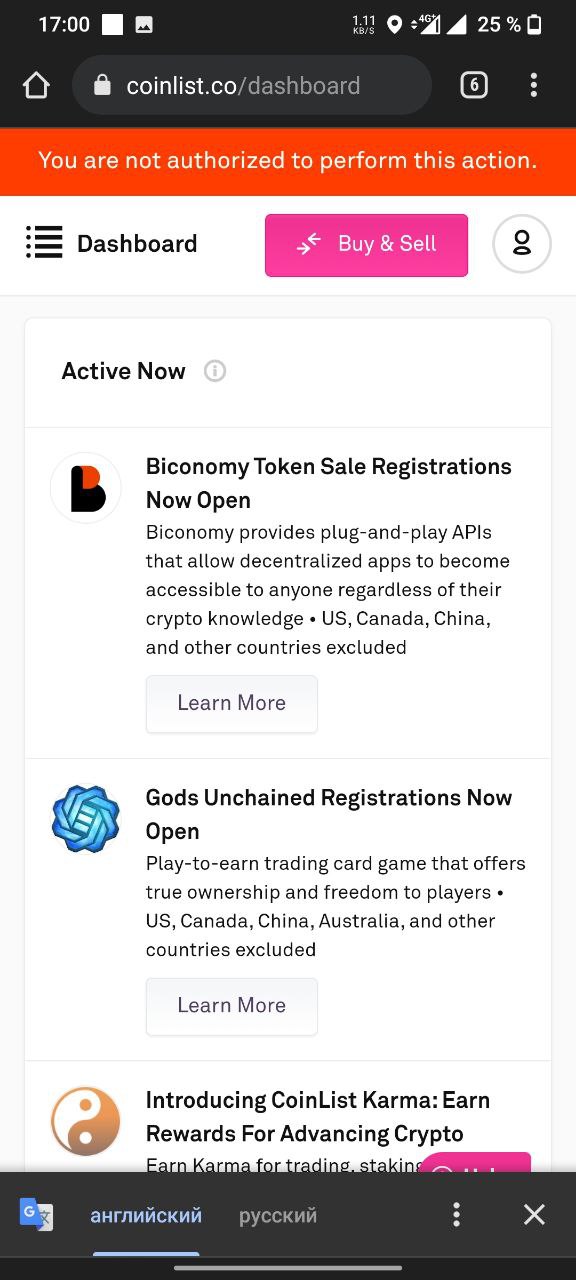Tap the browser home icon
The image size is (576, 1280).
click(x=36, y=86)
